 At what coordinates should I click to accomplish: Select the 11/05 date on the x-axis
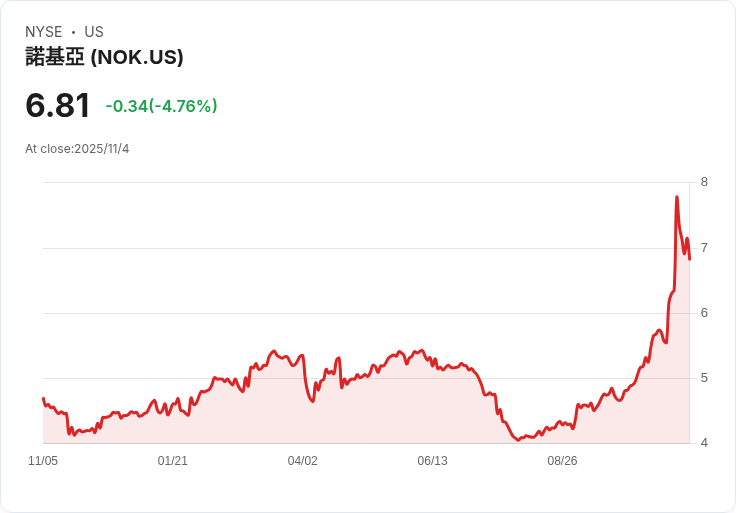click(x=43, y=461)
